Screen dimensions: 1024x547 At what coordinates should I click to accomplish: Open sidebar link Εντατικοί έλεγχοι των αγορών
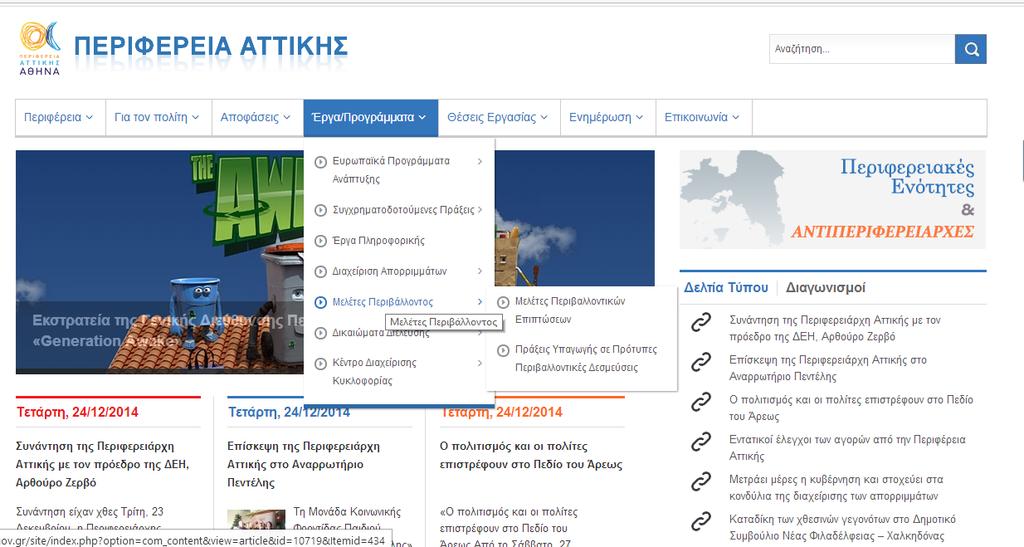tap(847, 448)
